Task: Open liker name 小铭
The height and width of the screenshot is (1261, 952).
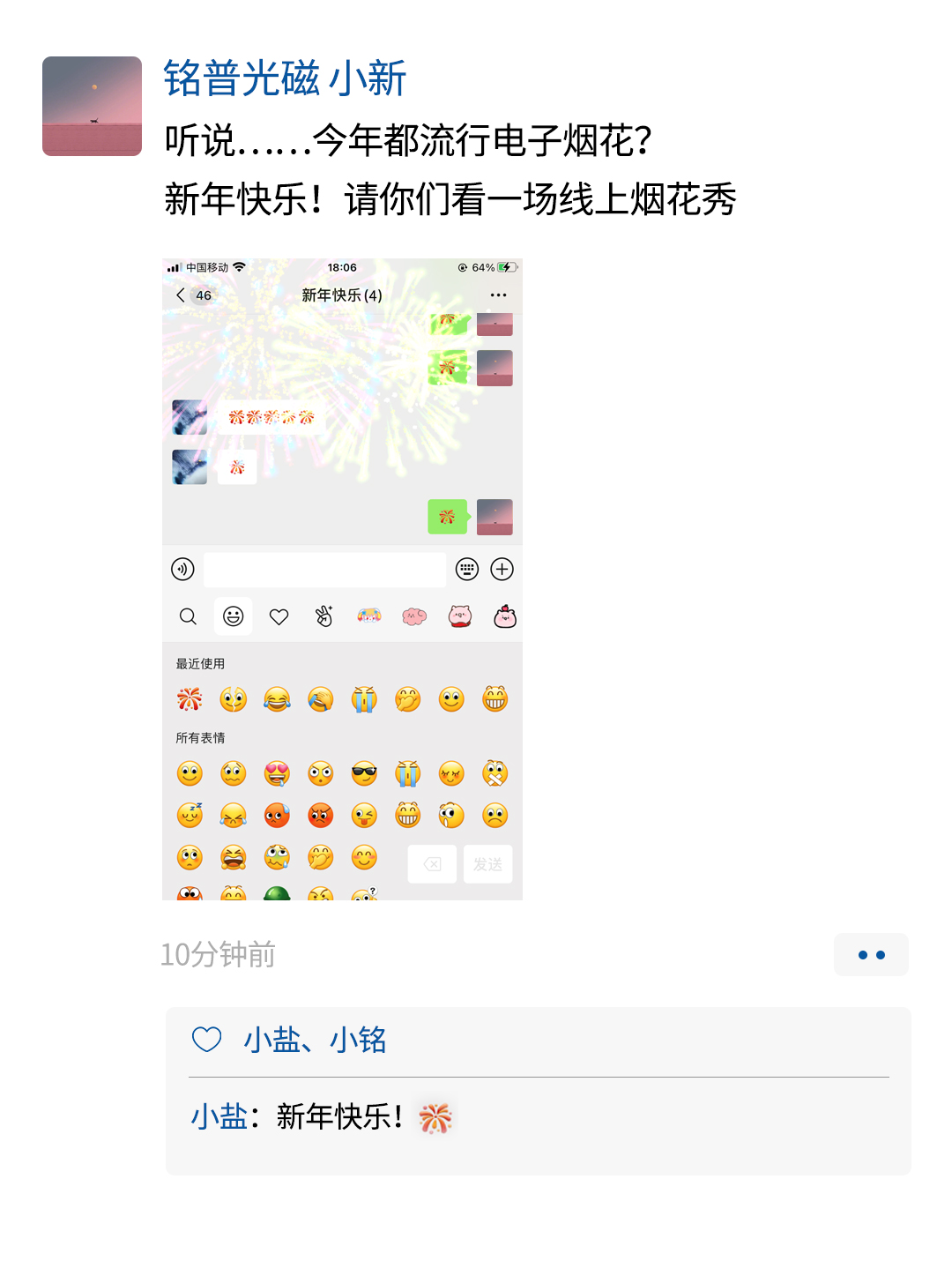Action: pyautogui.click(x=358, y=1040)
